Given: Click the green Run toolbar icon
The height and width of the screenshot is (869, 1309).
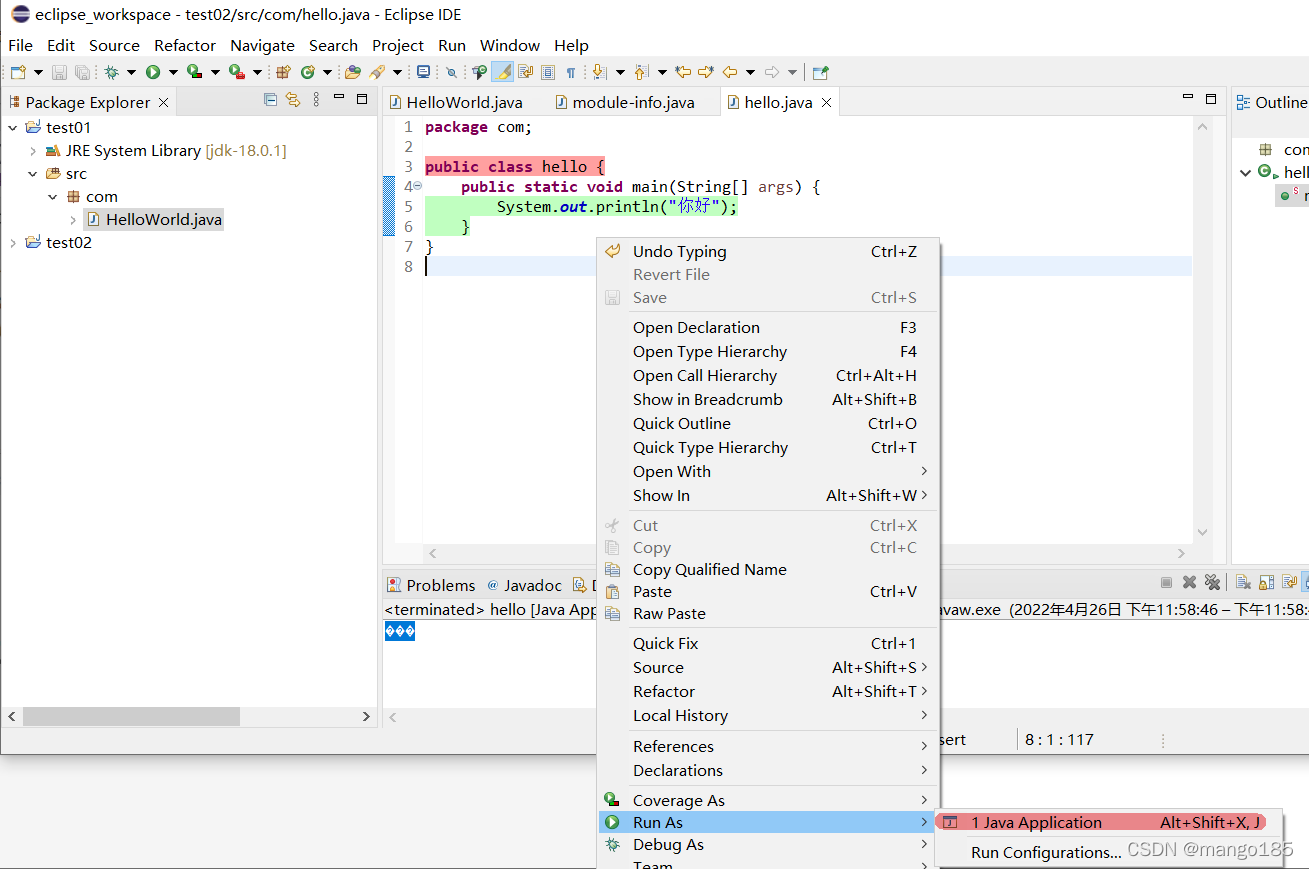Looking at the screenshot, I should click(153, 72).
